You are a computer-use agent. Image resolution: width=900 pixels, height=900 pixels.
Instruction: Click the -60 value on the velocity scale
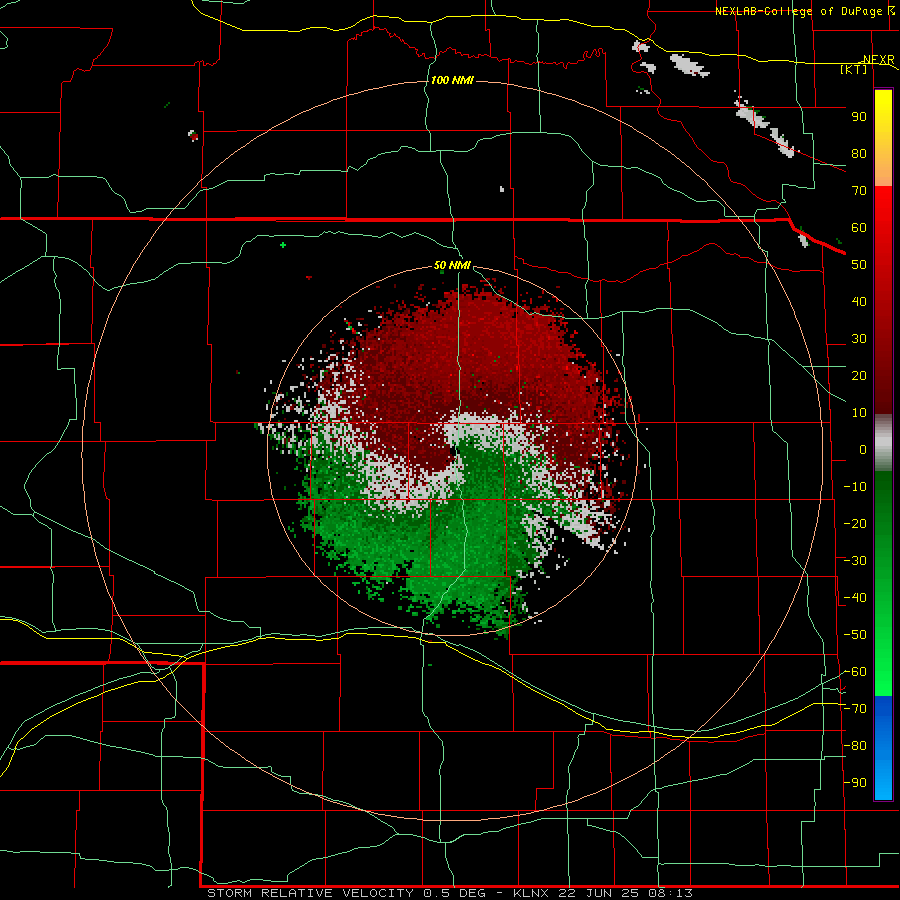click(855, 672)
